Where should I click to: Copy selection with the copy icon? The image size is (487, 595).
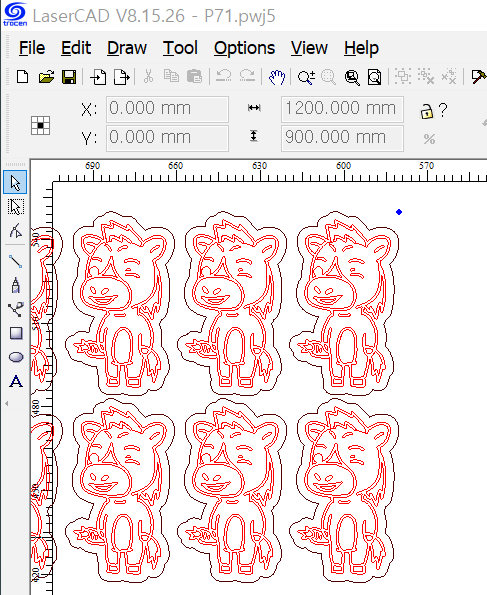pyautogui.click(x=171, y=76)
